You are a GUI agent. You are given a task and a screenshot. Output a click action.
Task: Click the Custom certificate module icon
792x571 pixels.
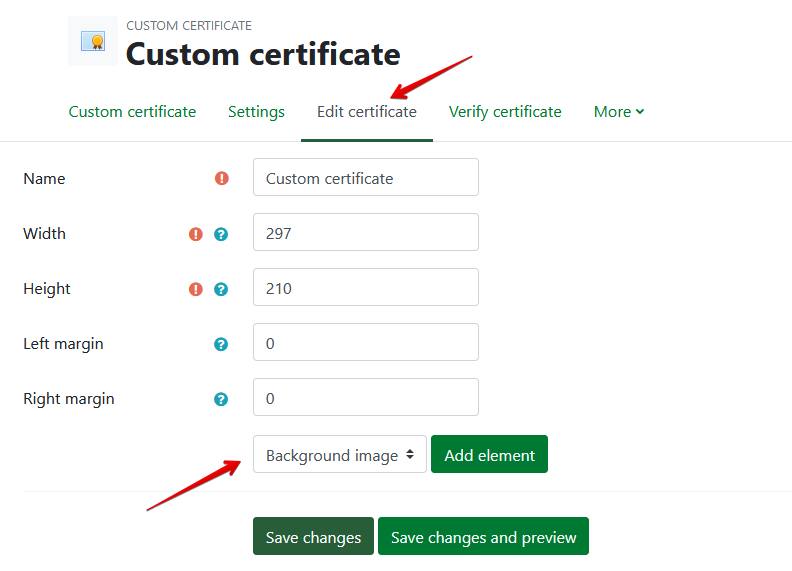point(93,42)
